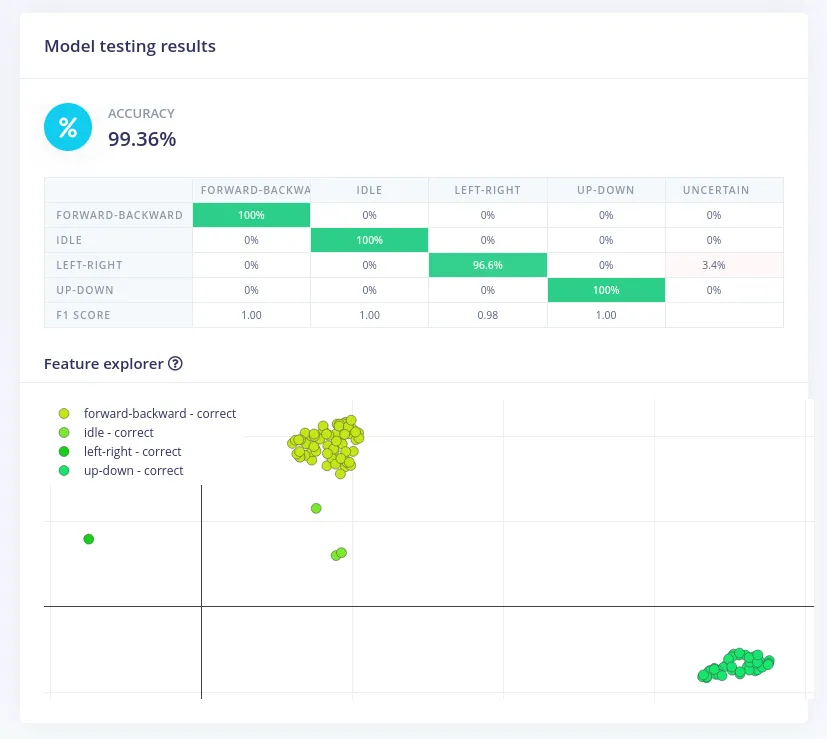This screenshot has width=827, height=739.
Task: Click the question mark beside Feature explorer
Action: click(x=176, y=364)
